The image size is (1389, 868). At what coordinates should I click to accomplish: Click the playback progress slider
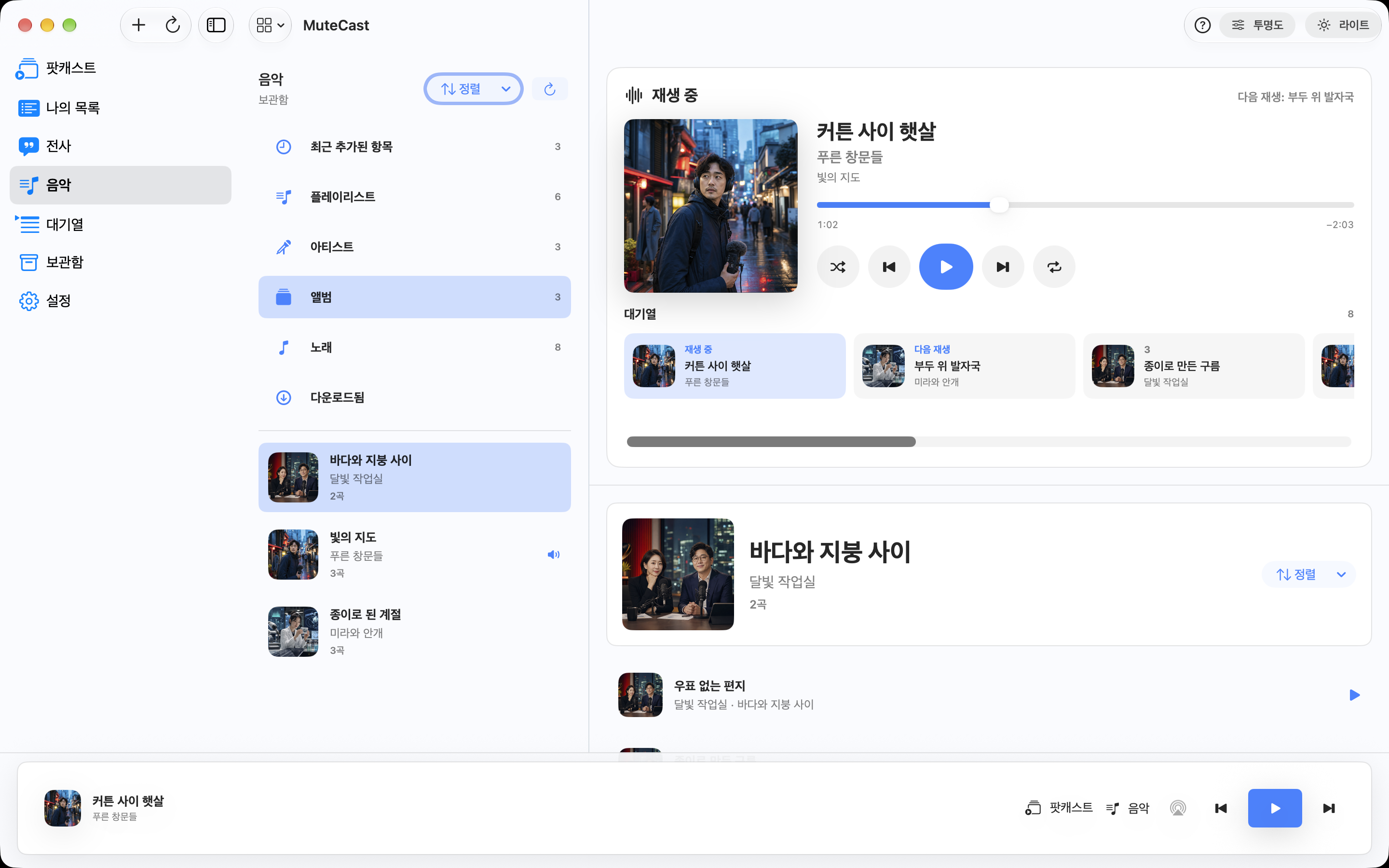pyautogui.click(x=1085, y=205)
